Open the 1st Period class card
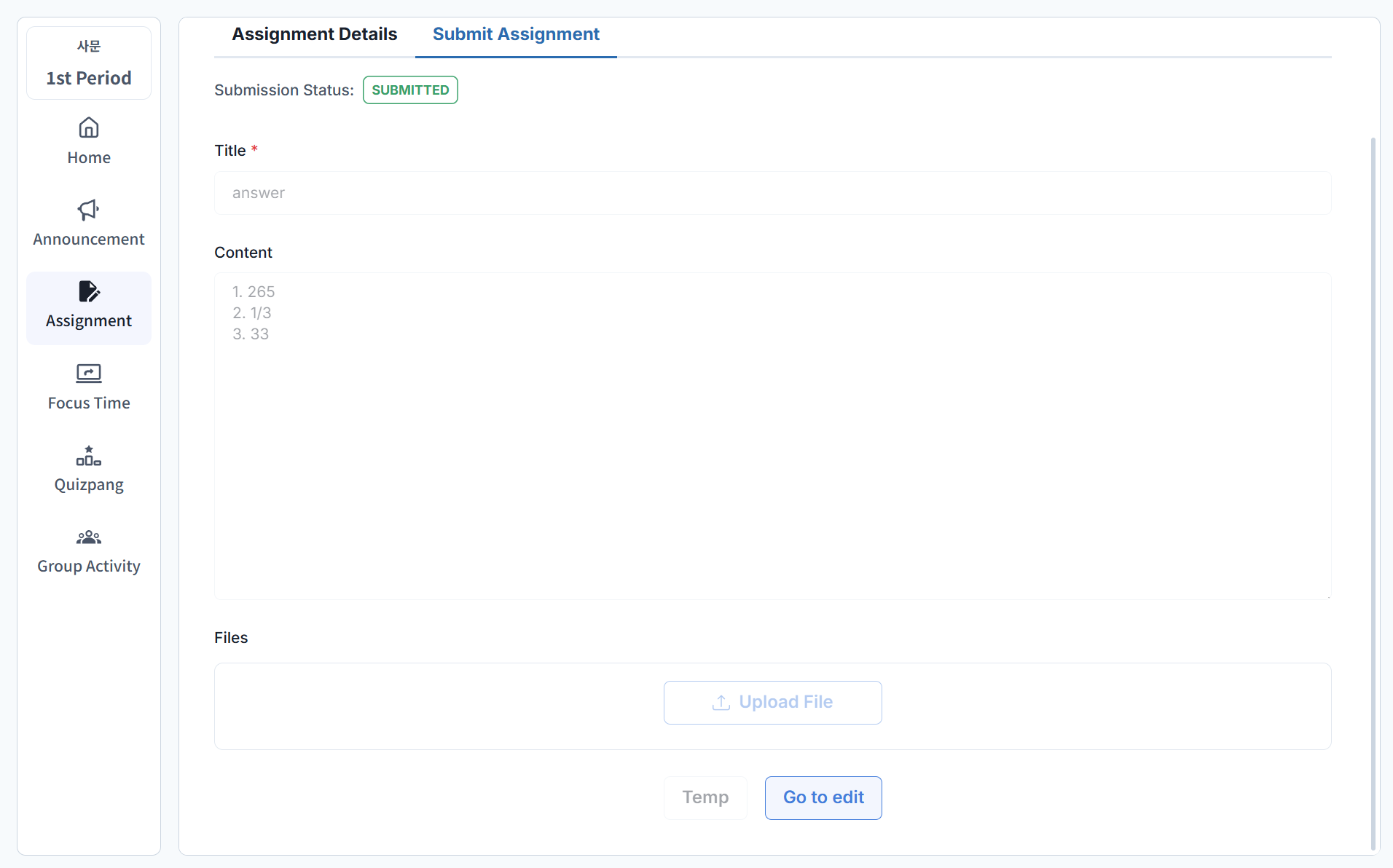The height and width of the screenshot is (868, 1393). coord(89,63)
